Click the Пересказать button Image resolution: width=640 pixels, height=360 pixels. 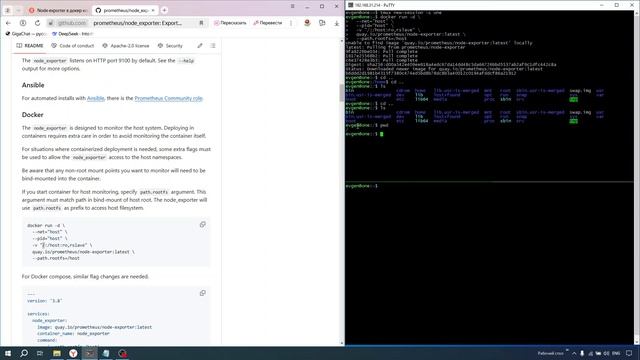pos(230,23)
